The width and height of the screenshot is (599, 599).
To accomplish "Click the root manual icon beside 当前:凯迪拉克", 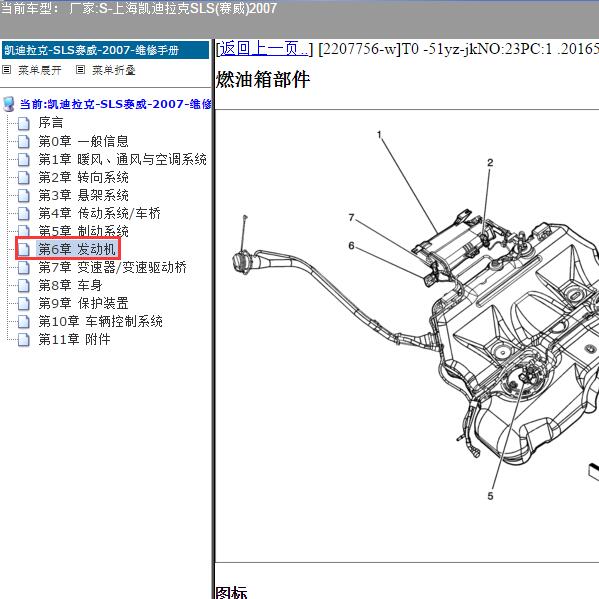I will [x=9, y=104].
